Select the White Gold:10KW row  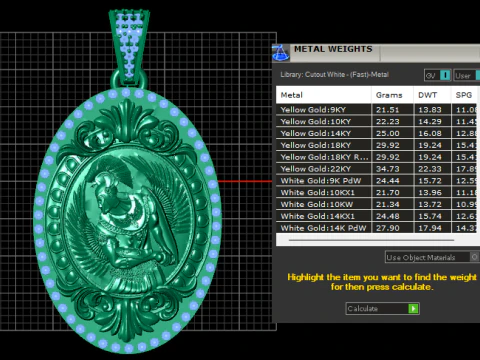coord(377,204)
